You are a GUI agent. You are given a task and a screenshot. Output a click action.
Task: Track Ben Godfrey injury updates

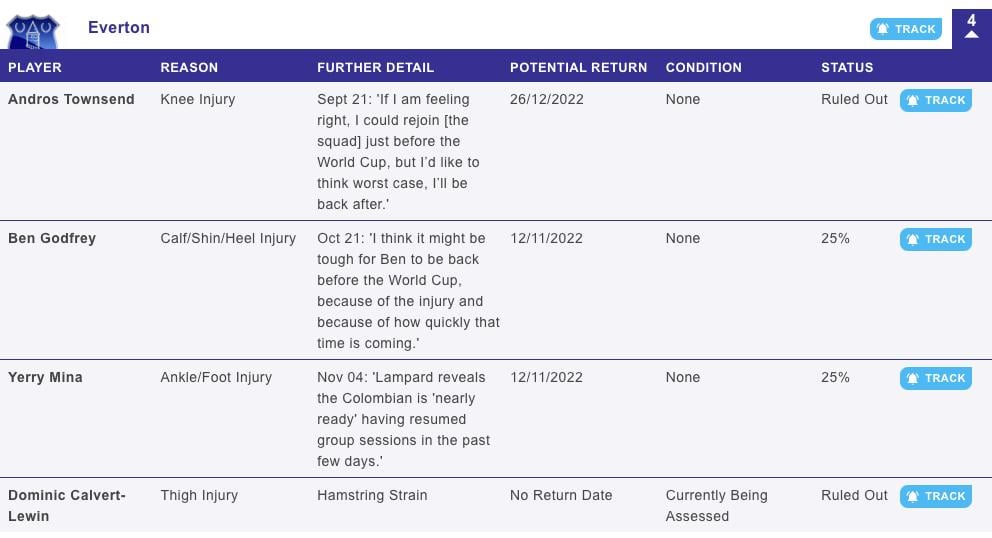pos(936,239)
